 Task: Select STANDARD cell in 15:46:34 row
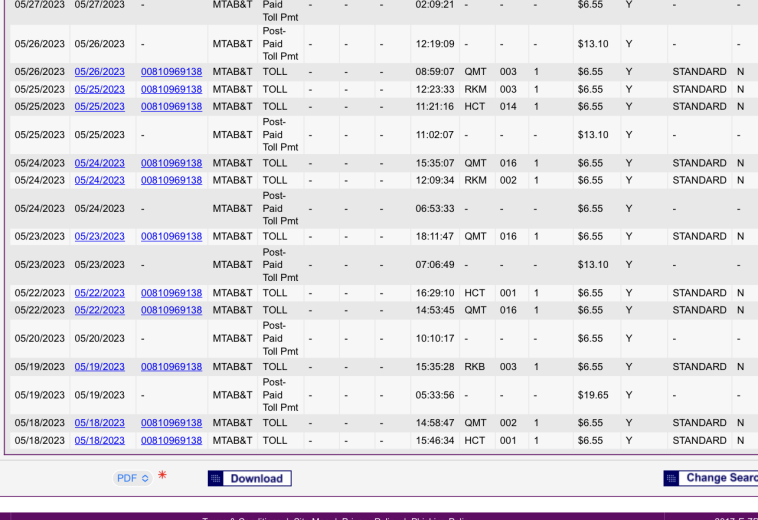tap(699, 441)
